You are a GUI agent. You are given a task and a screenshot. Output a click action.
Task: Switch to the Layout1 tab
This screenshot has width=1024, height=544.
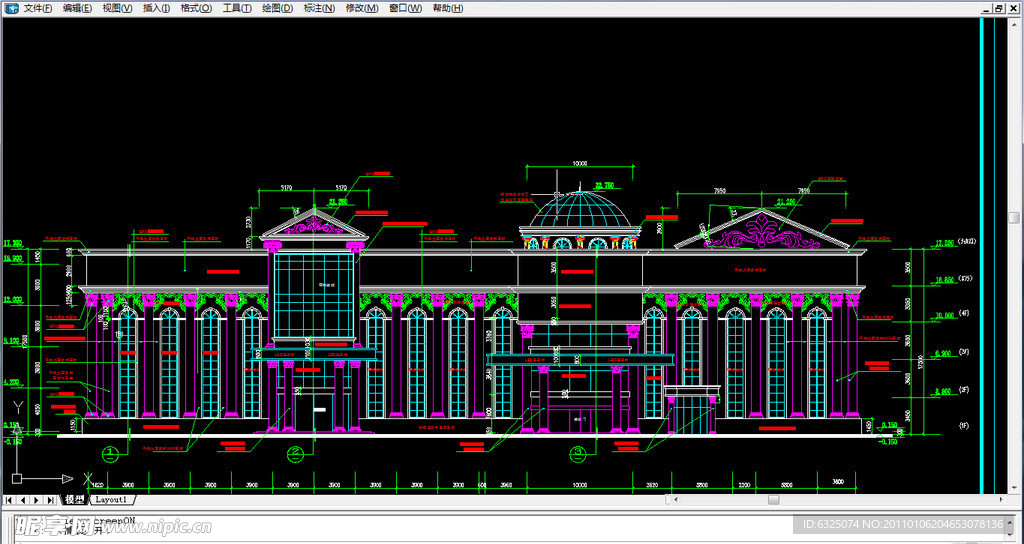(111, 499)
